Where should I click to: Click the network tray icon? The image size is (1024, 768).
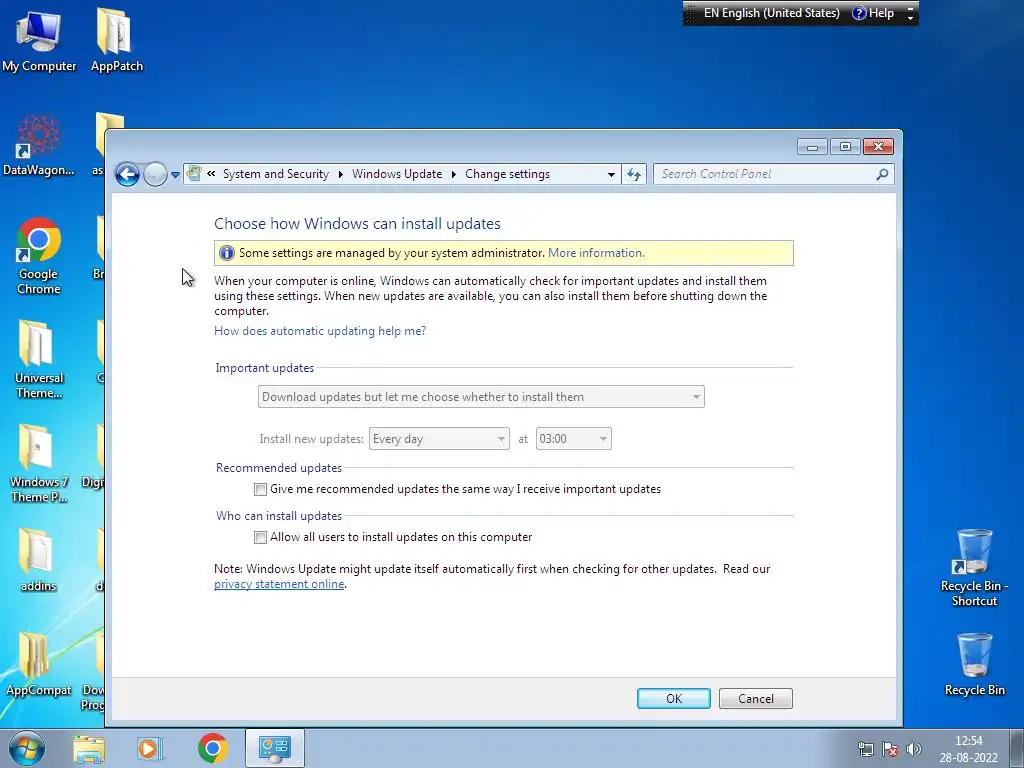(x=865, y=749)
